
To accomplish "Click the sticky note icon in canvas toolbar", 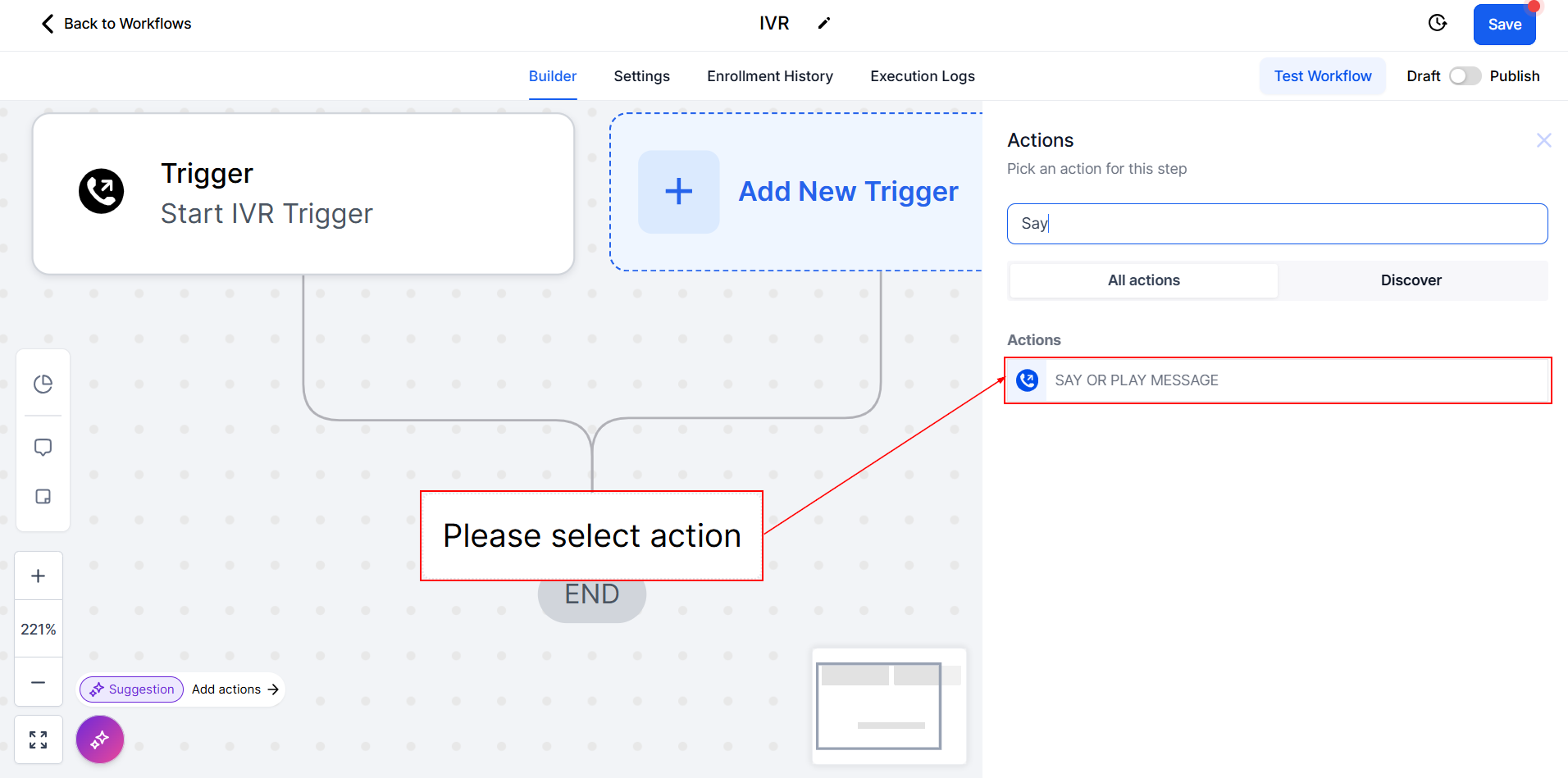I will pyautogui.click(x=43, y=497).
